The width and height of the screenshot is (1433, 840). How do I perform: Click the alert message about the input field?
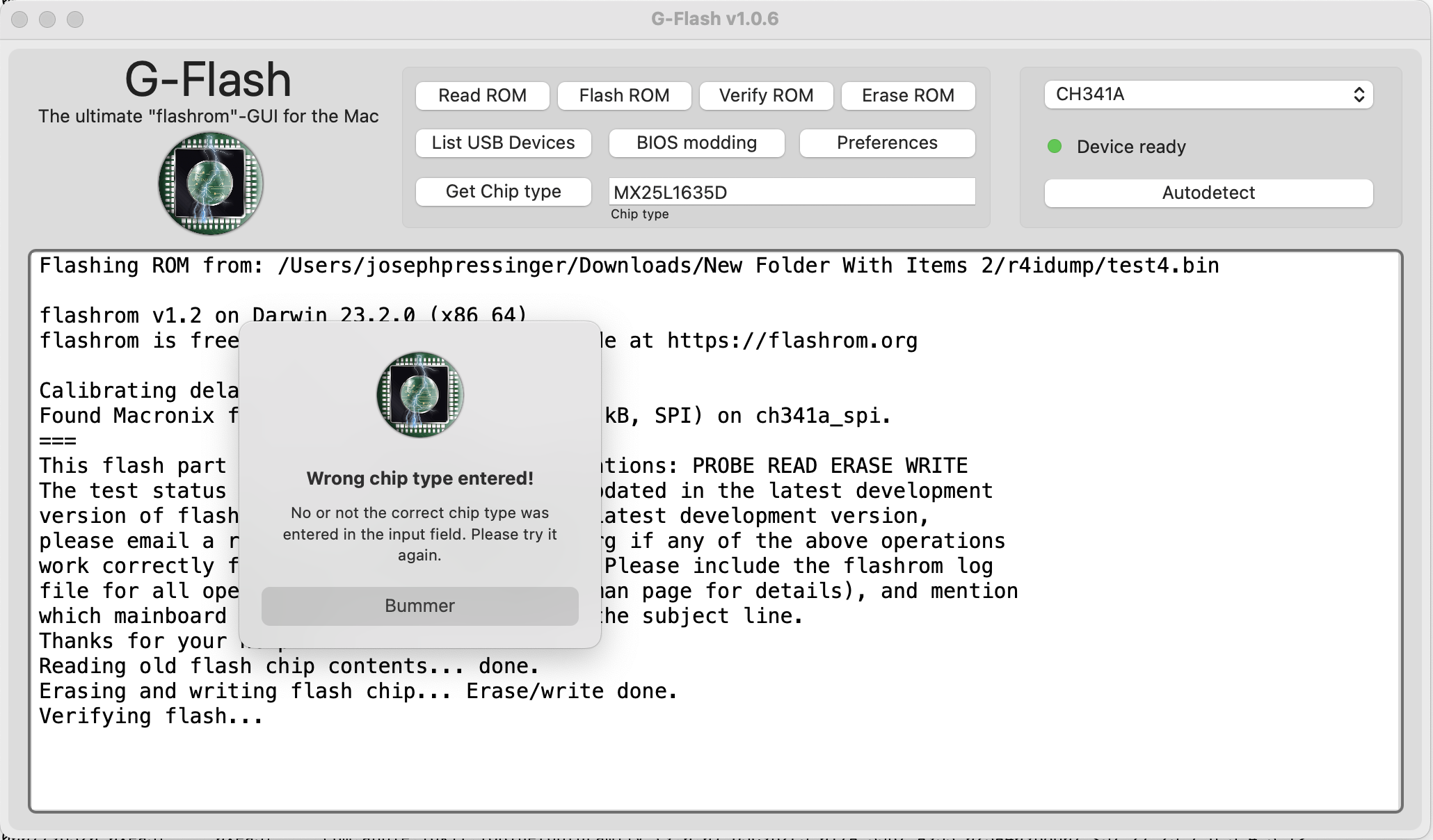point(419,534)
